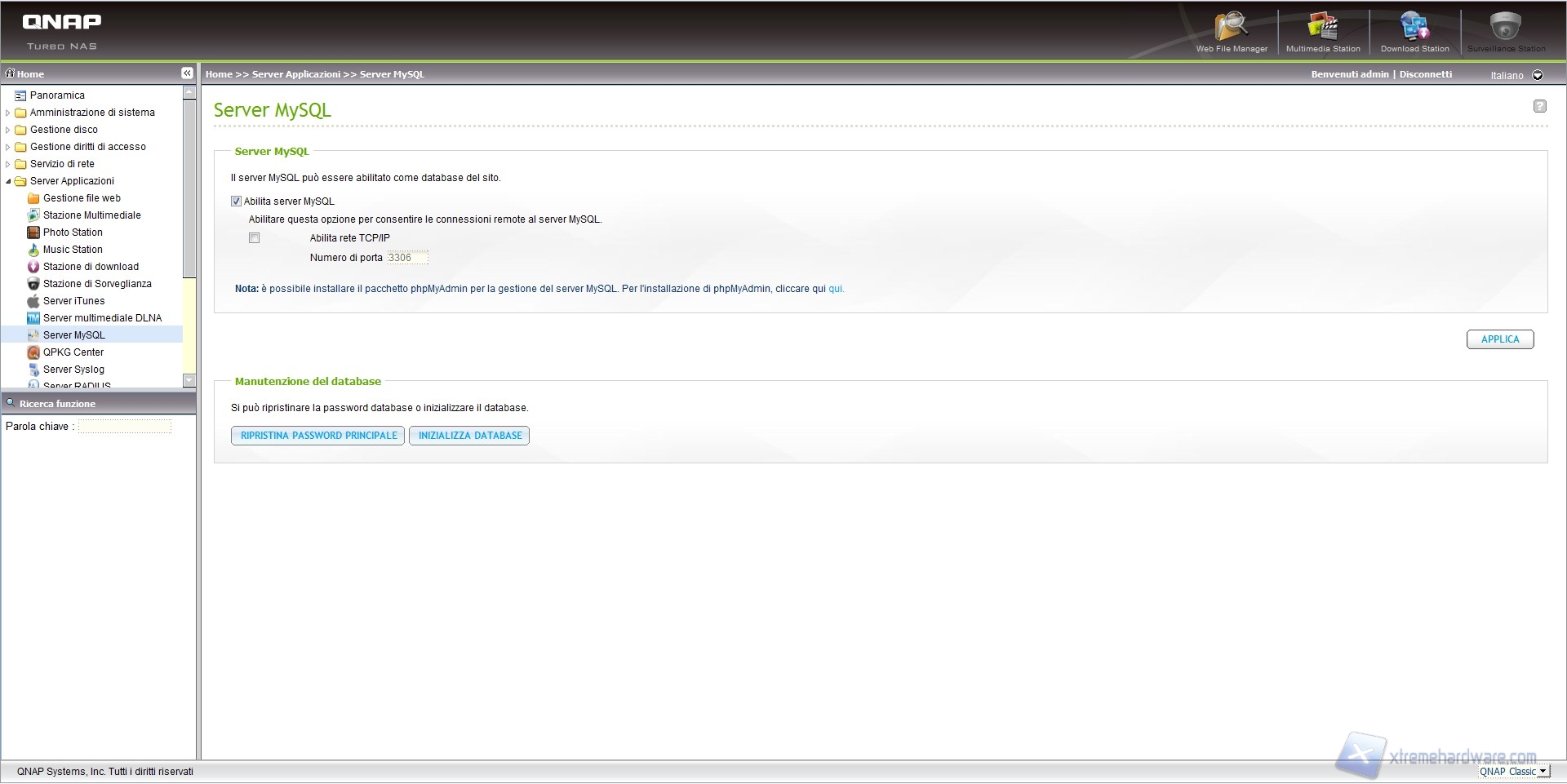Open Web File Manager icon
The width and height of the screenshot is (1567, 784).
(x=1231, y=31)
